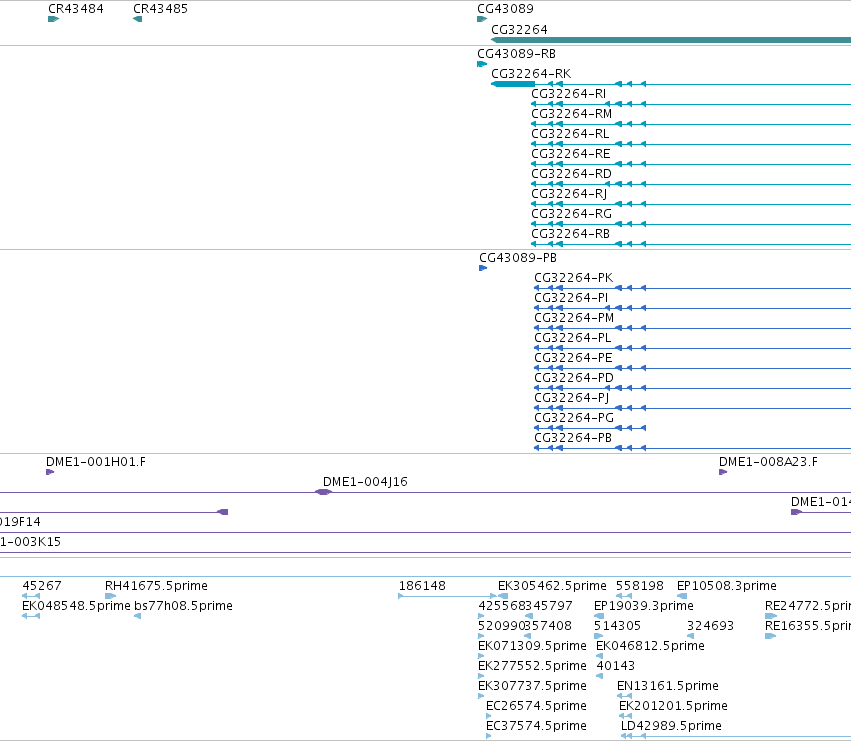Select the CG43089-PB protein label
851x741 pixels.
[518, 258]
